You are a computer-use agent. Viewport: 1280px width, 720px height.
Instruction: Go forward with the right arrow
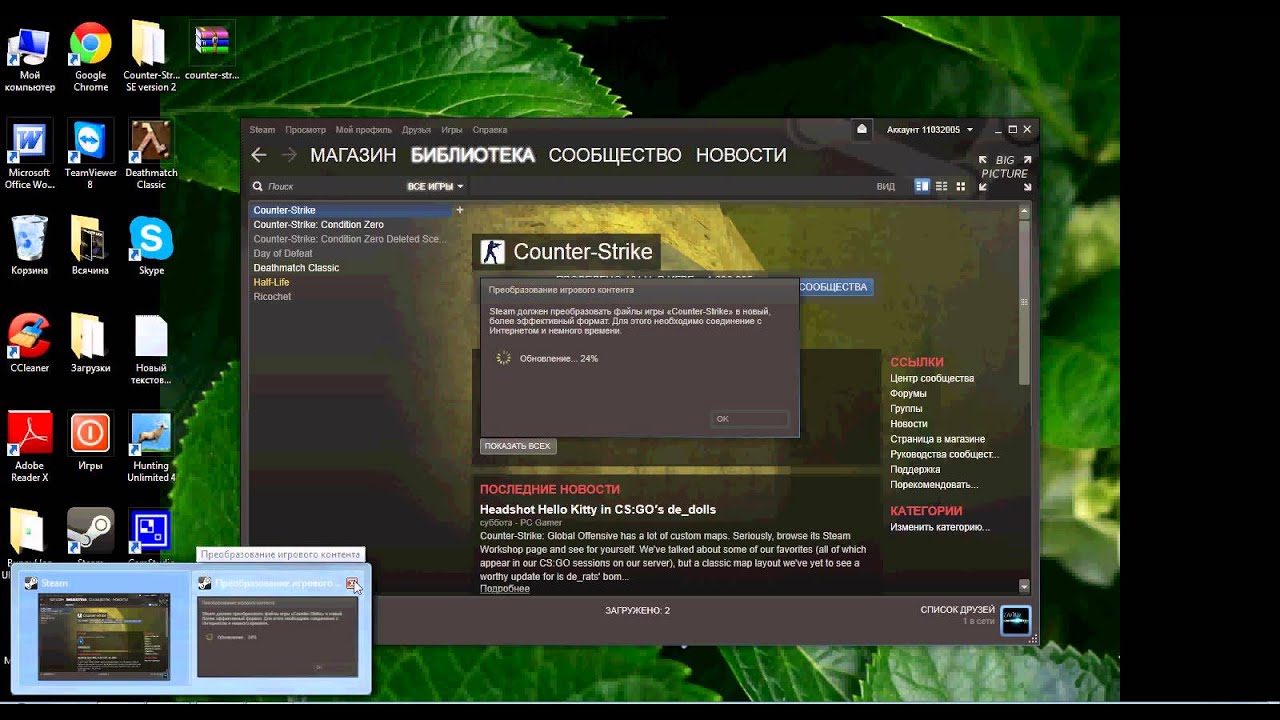[x=289, y=155]
